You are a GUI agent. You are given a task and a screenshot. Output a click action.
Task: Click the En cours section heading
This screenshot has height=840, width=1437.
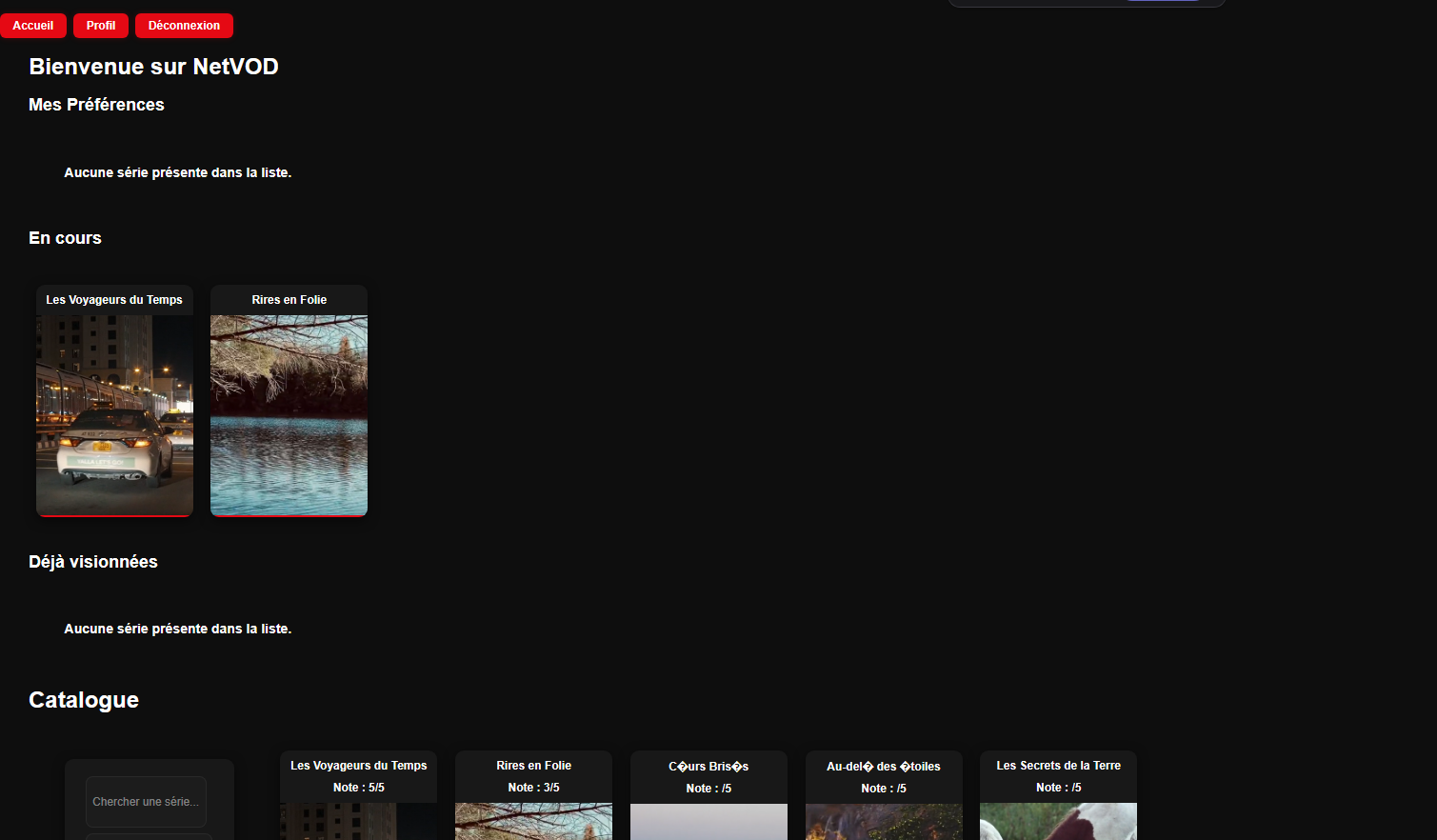coord(65,238)
